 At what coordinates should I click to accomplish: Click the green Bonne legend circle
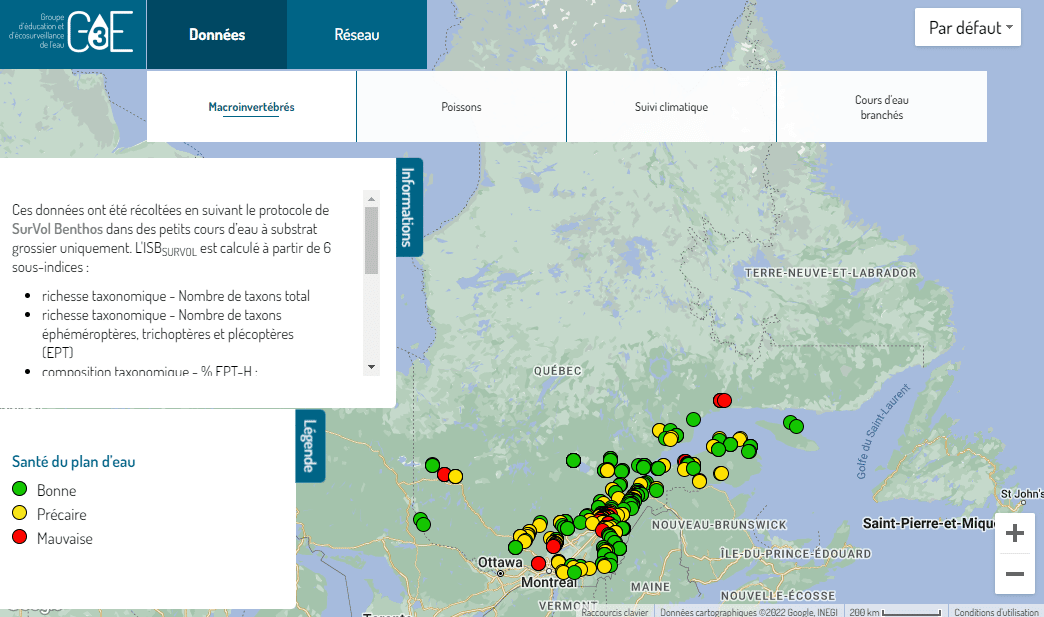pos(19,490)
